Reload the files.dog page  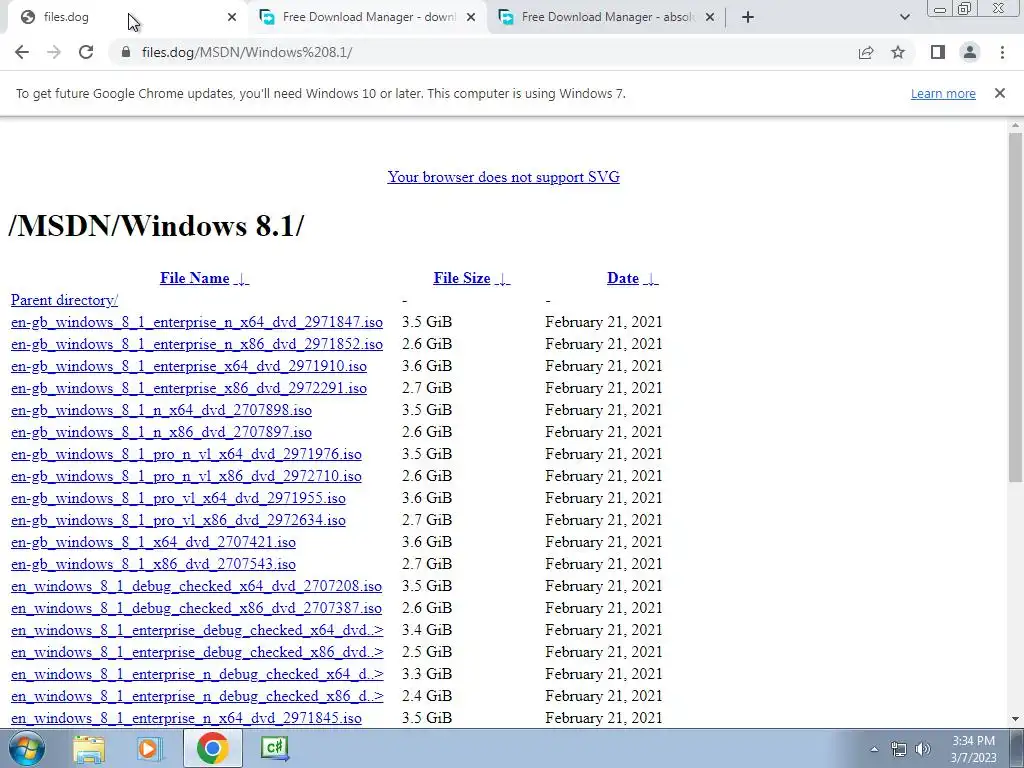pos(86,52)
